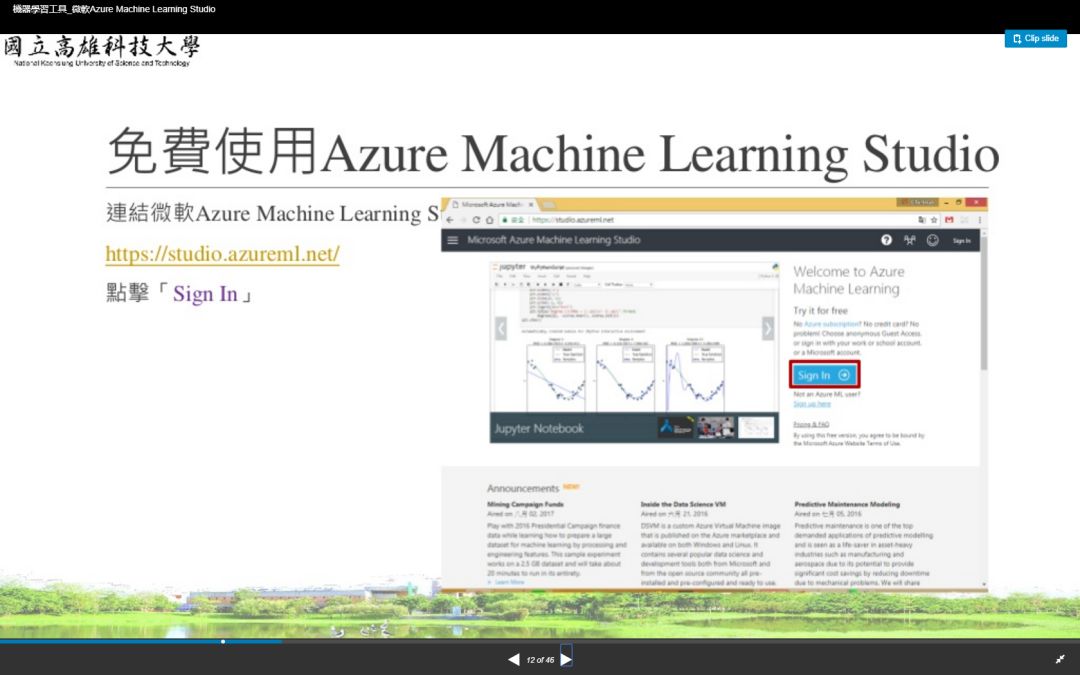Exit fullscreen with the collapse arrows icon

coord(1060,659)
